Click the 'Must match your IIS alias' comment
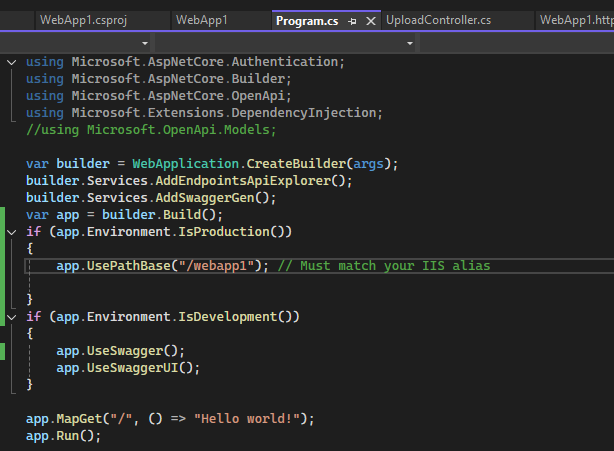614x451 pixels. click(x=384, y=266)
